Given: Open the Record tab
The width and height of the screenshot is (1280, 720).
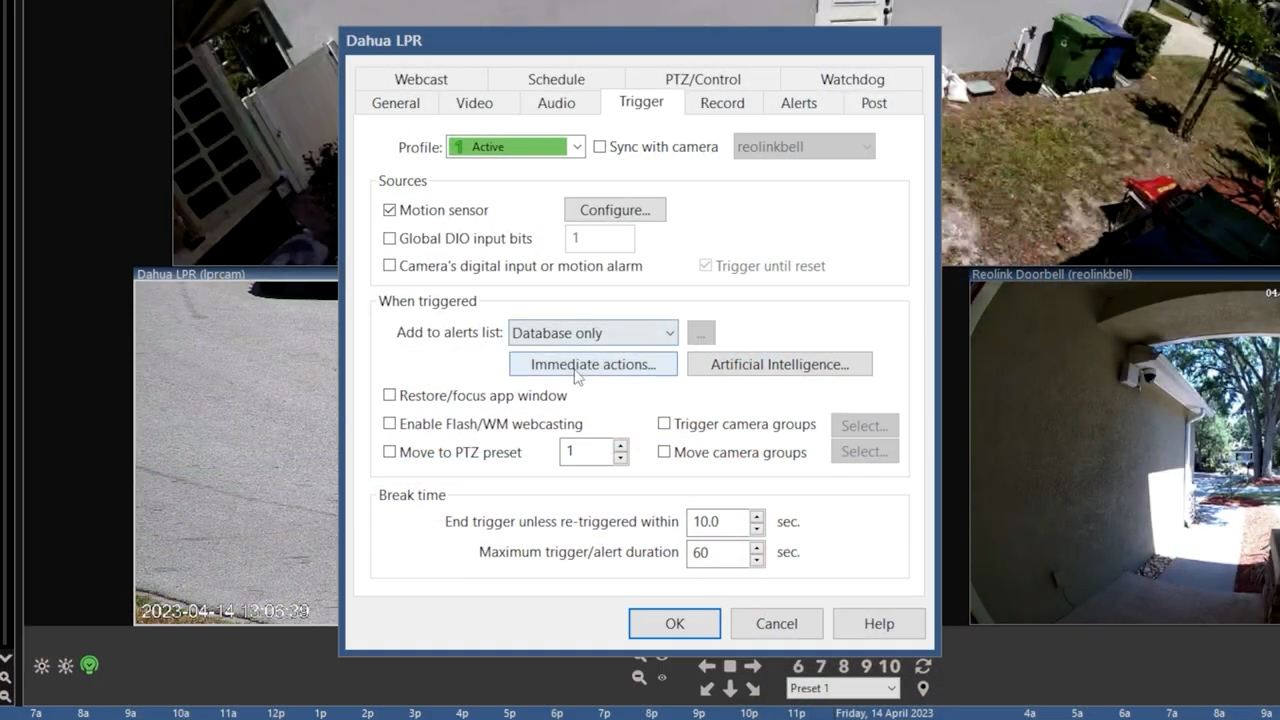Looking at the screenshot, I should pyautogui.click(x=722, y=103).
